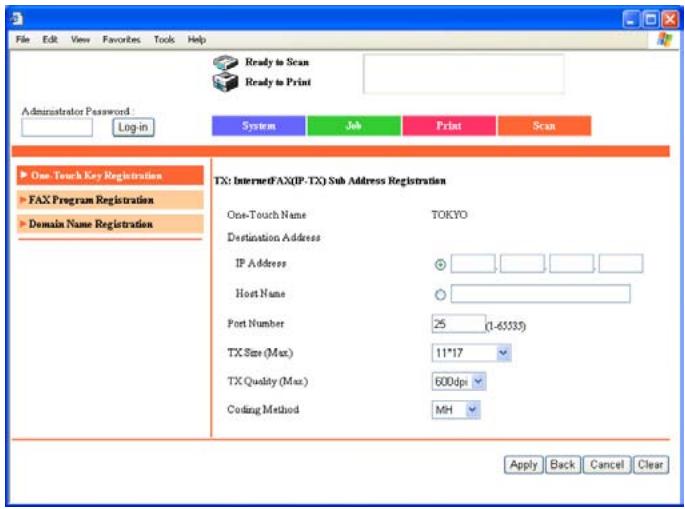
Task: Open the Favorites menu
Action: click(121, 40)
